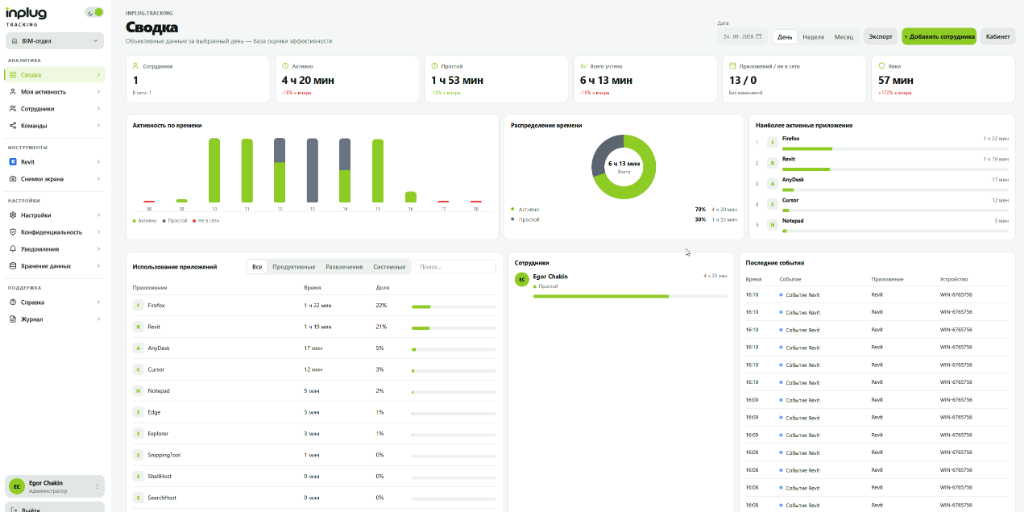
Task: Click the Справка help icon
Action: point(13,302)
